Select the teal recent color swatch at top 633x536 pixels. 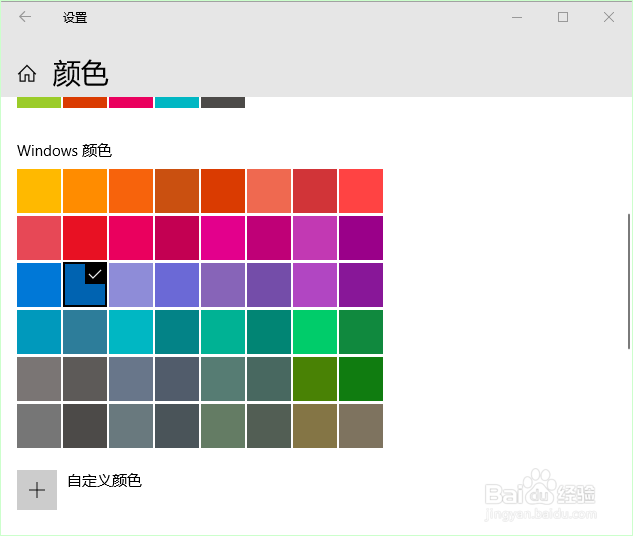pyautogui.click(x=177, y=102)
